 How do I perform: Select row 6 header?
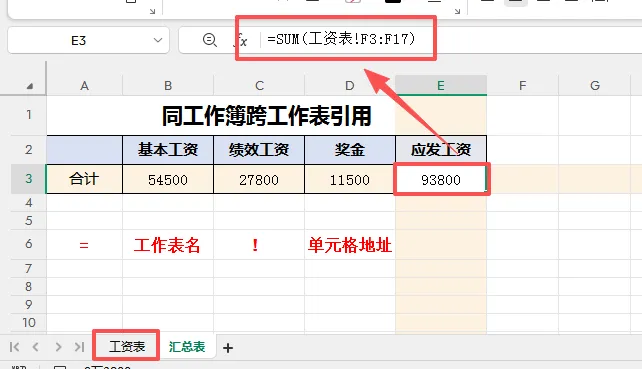coord(29,244)
